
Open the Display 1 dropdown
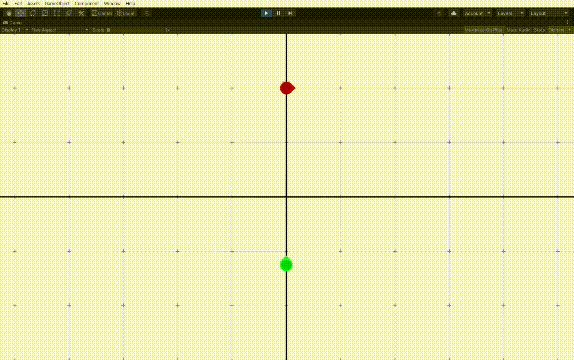(x=15, y=30)
